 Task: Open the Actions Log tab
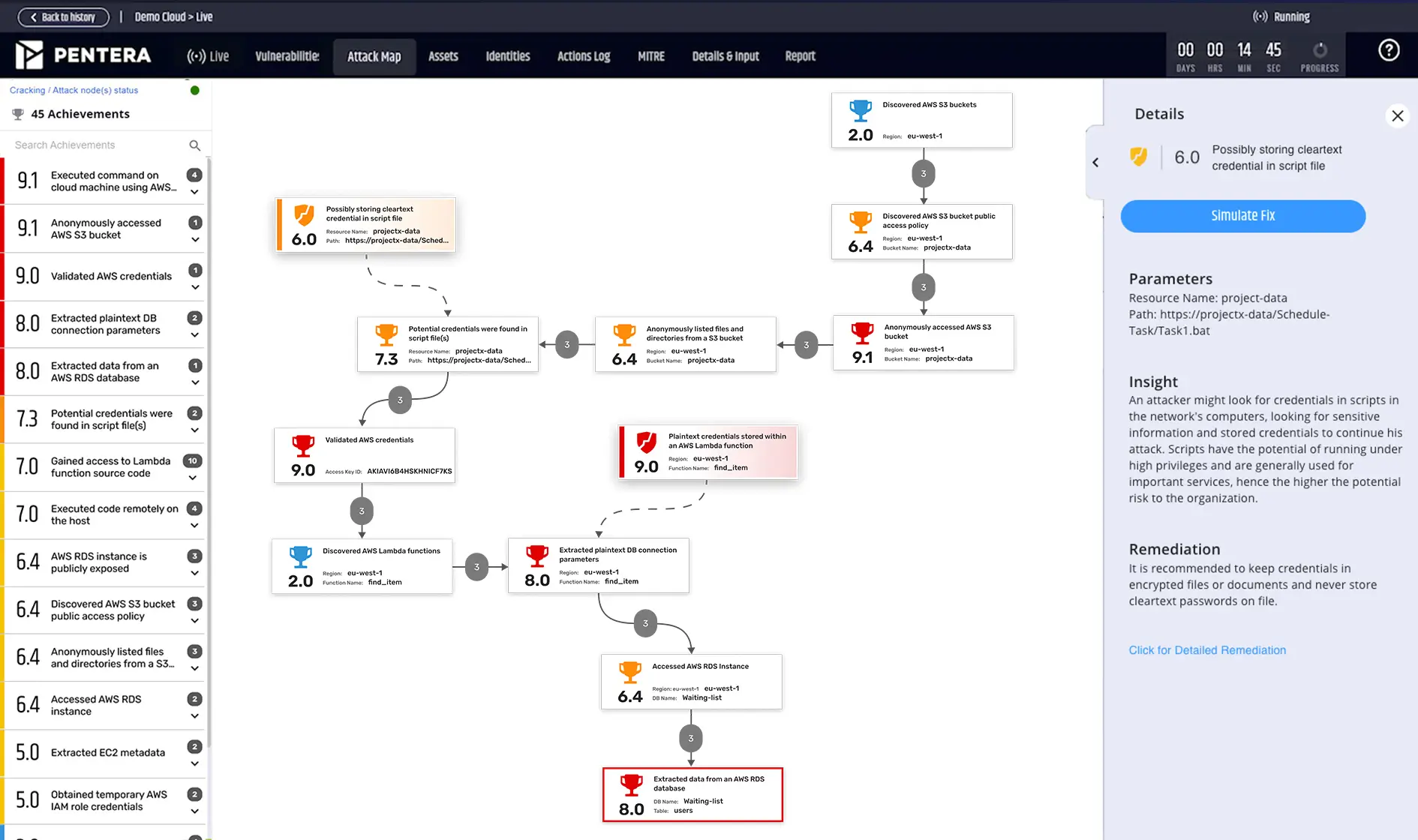584,56
